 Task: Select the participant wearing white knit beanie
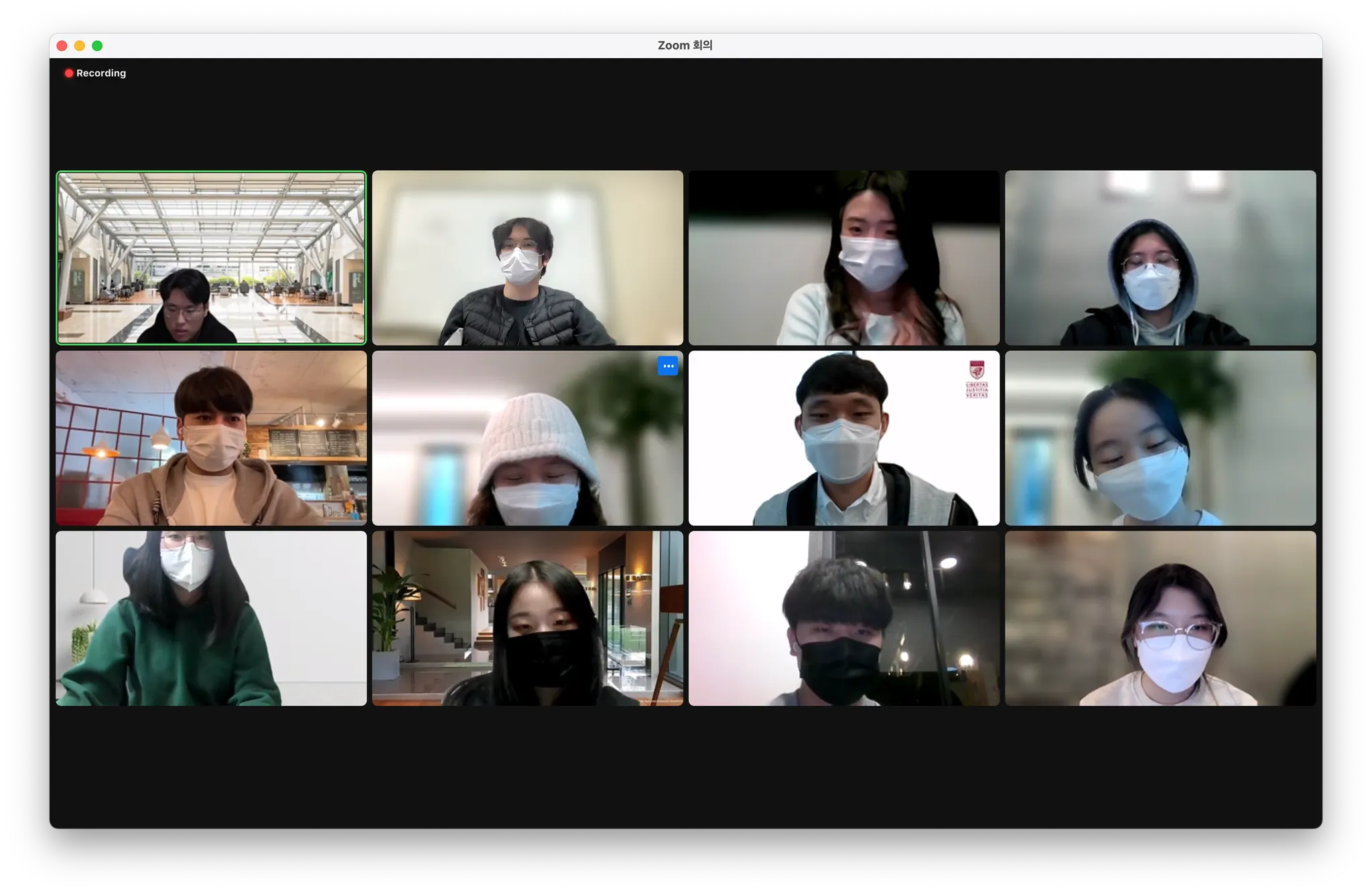pyautogui.click(x=527, y=438)
